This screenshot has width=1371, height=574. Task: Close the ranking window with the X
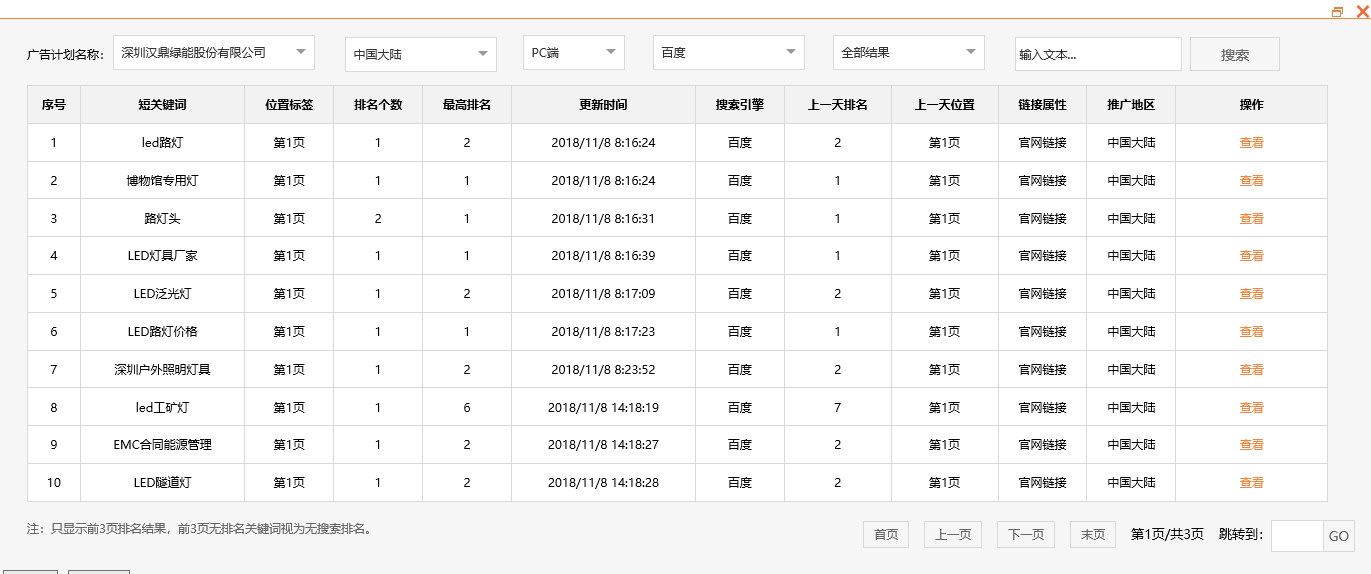(1361, 12)
